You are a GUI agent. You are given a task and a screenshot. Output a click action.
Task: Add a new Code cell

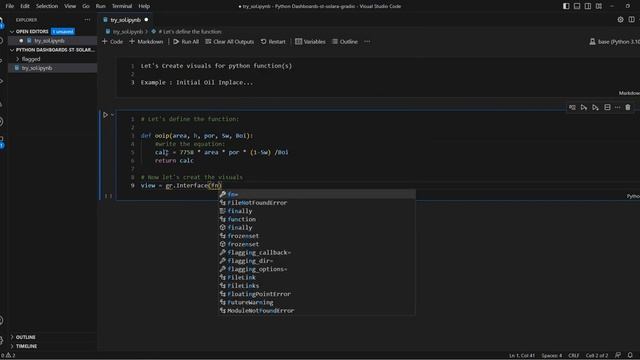[x=112, y=42]
